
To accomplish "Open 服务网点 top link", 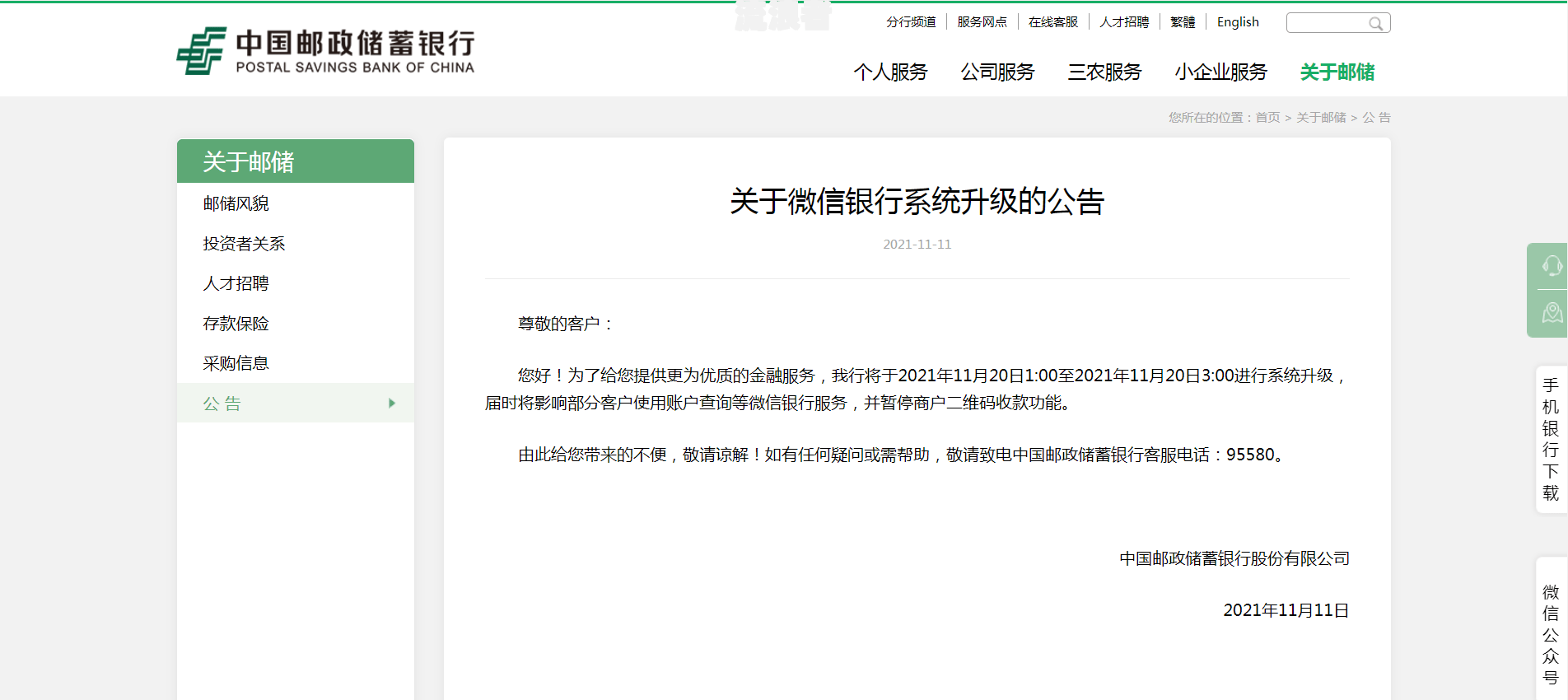I will [982, 22].
